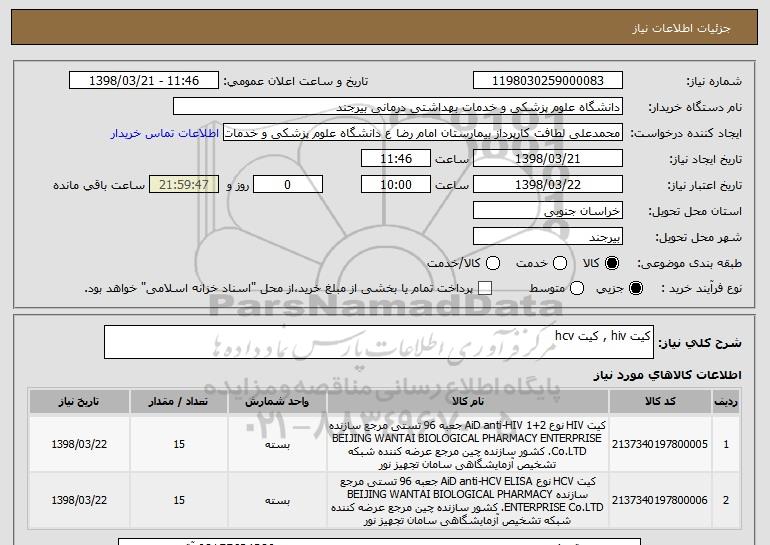This screenshot has width=770, height=545.
Task: Click unit بسته in the HIV kit row
Action: pyautogui.click(x=277, y=445)
